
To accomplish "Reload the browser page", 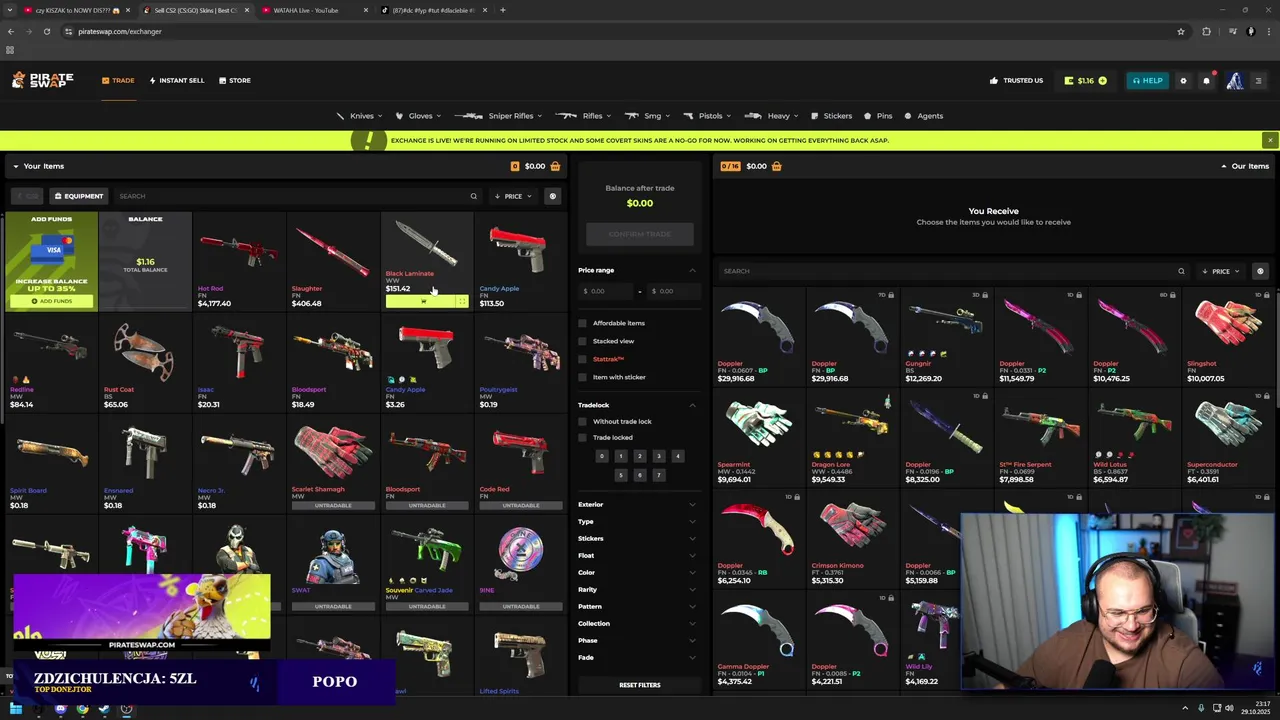I will [46, 31].
